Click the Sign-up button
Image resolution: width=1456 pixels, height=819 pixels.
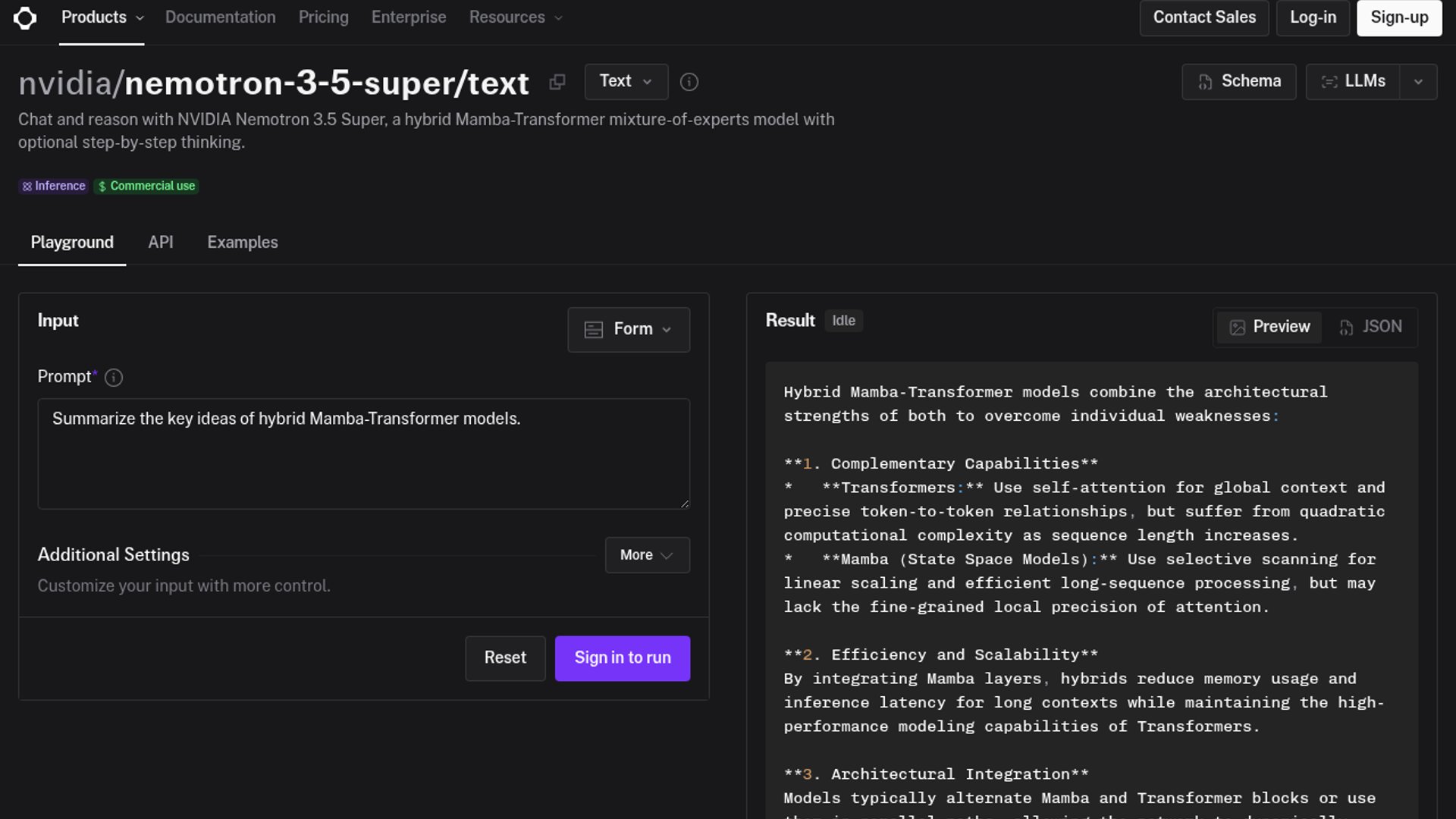1399,17
